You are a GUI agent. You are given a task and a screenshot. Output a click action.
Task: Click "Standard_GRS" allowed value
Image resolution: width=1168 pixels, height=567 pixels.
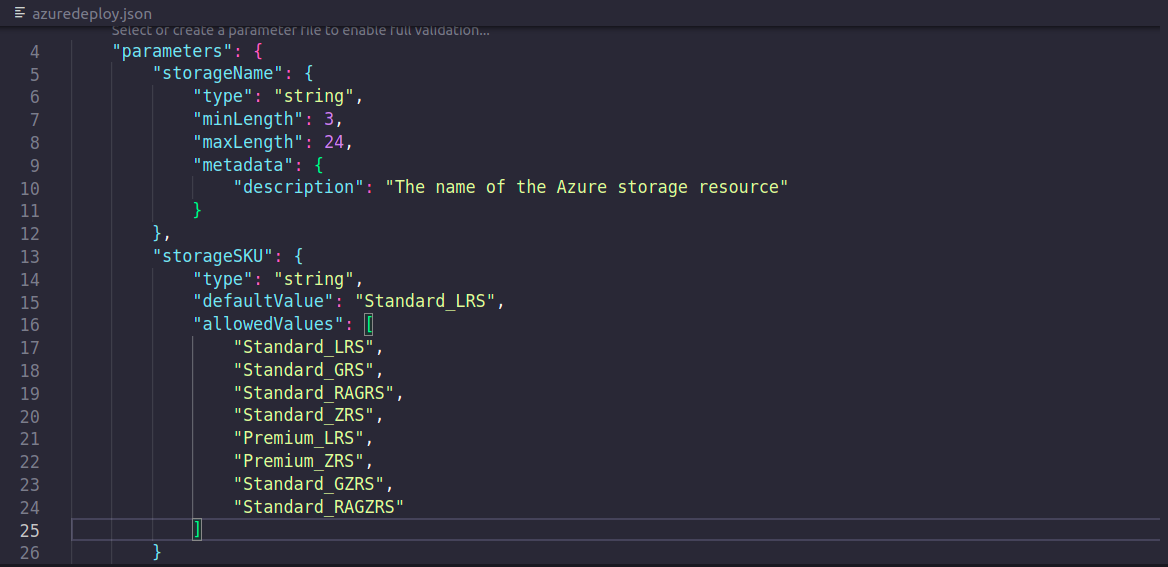click(x=304, y=370)
